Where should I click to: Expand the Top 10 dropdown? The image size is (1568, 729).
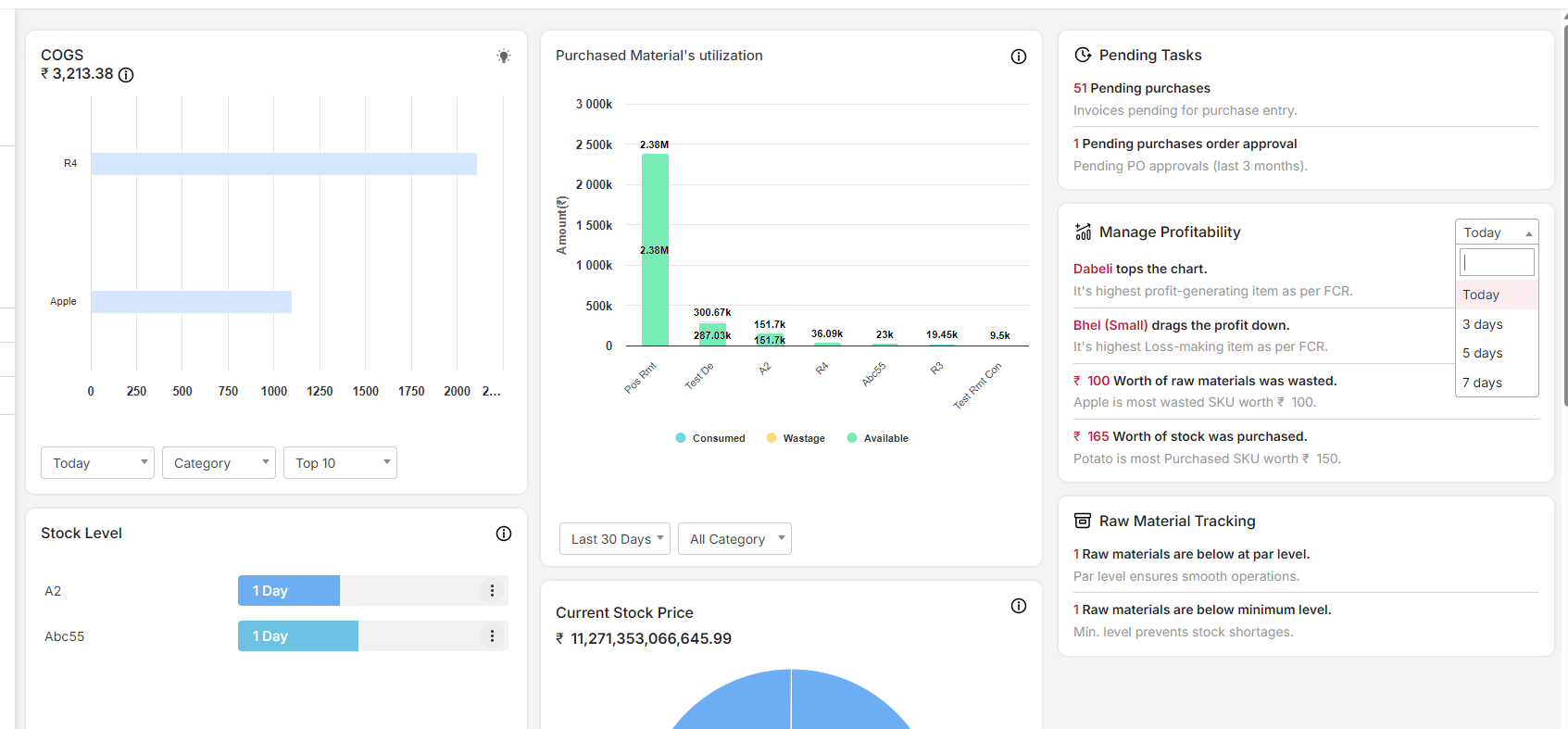coord(340,463)
